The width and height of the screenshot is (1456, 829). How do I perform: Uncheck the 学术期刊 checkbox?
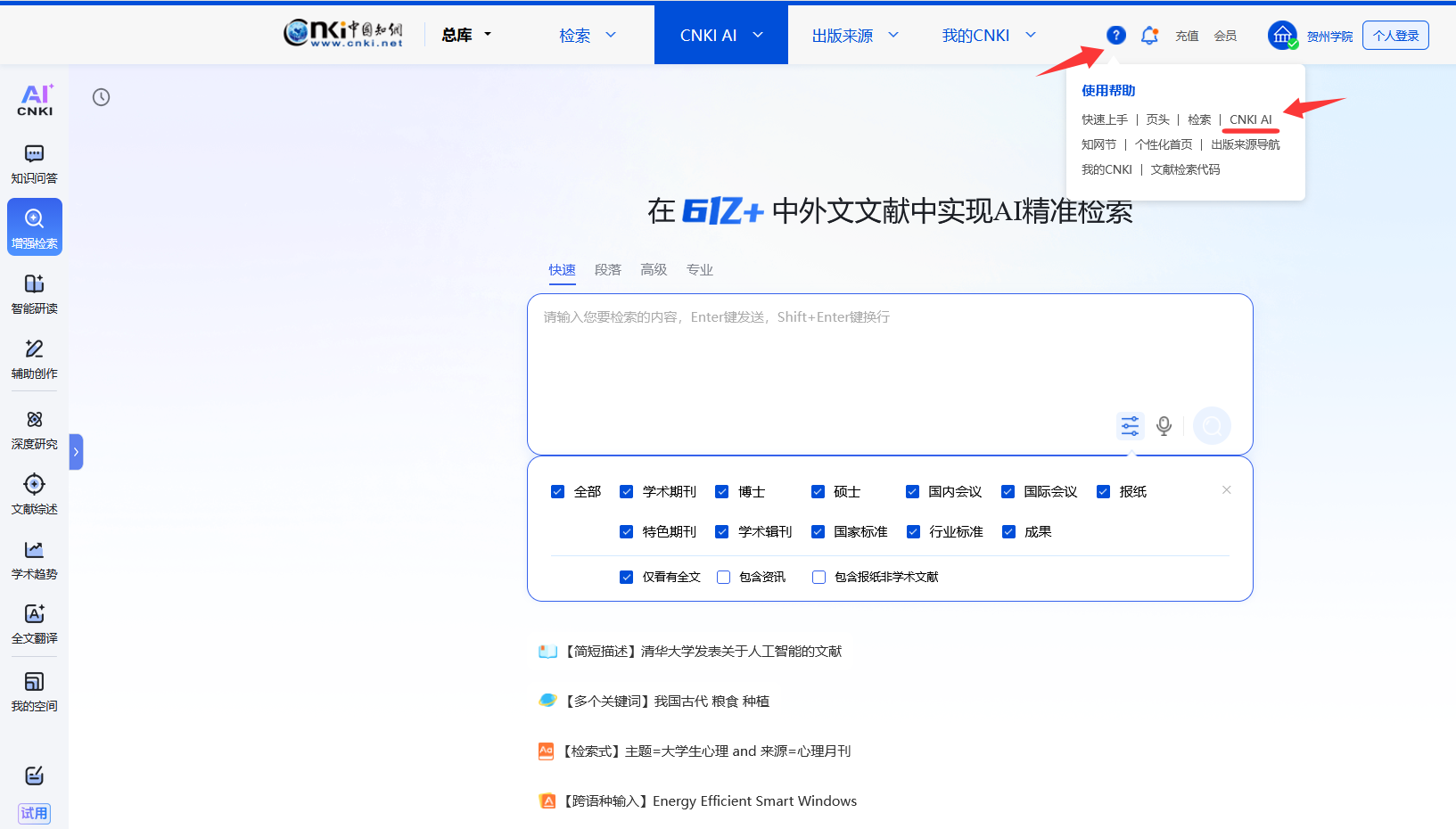click(x=627, y=492)
